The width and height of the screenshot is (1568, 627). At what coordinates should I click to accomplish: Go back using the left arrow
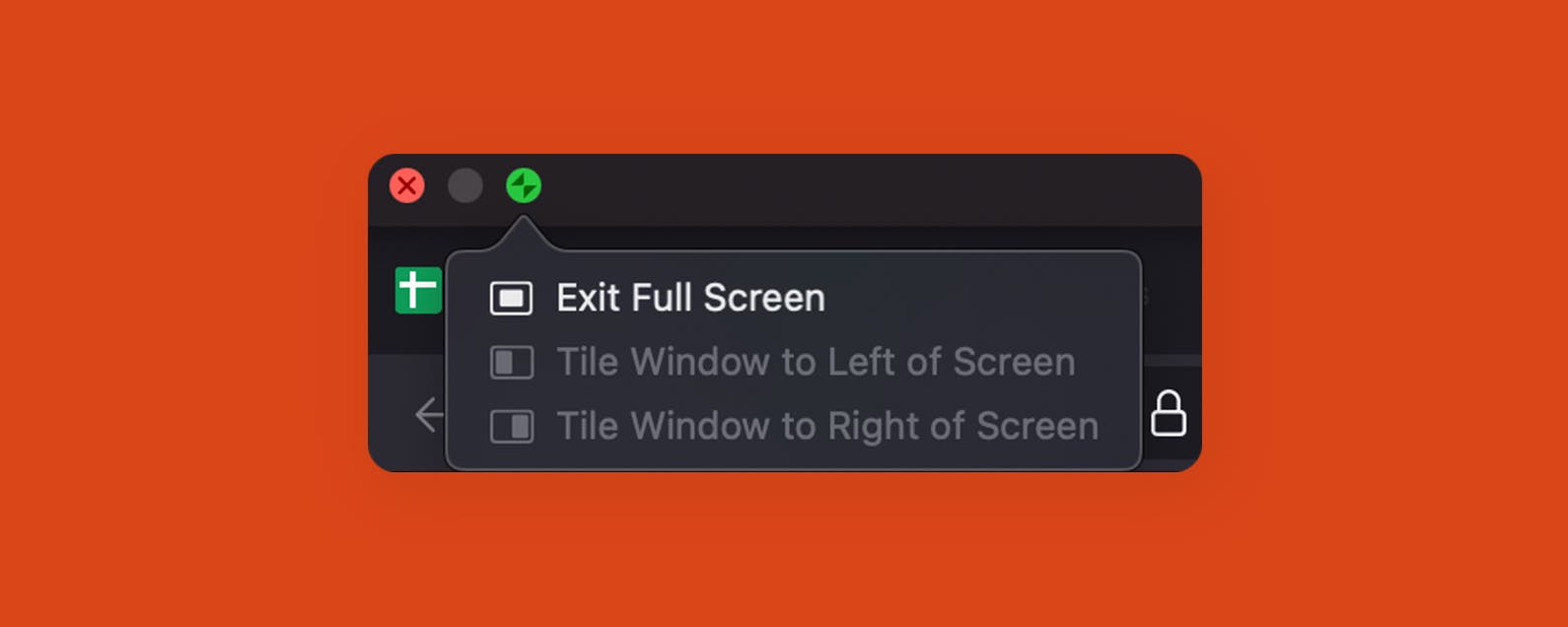429,414
